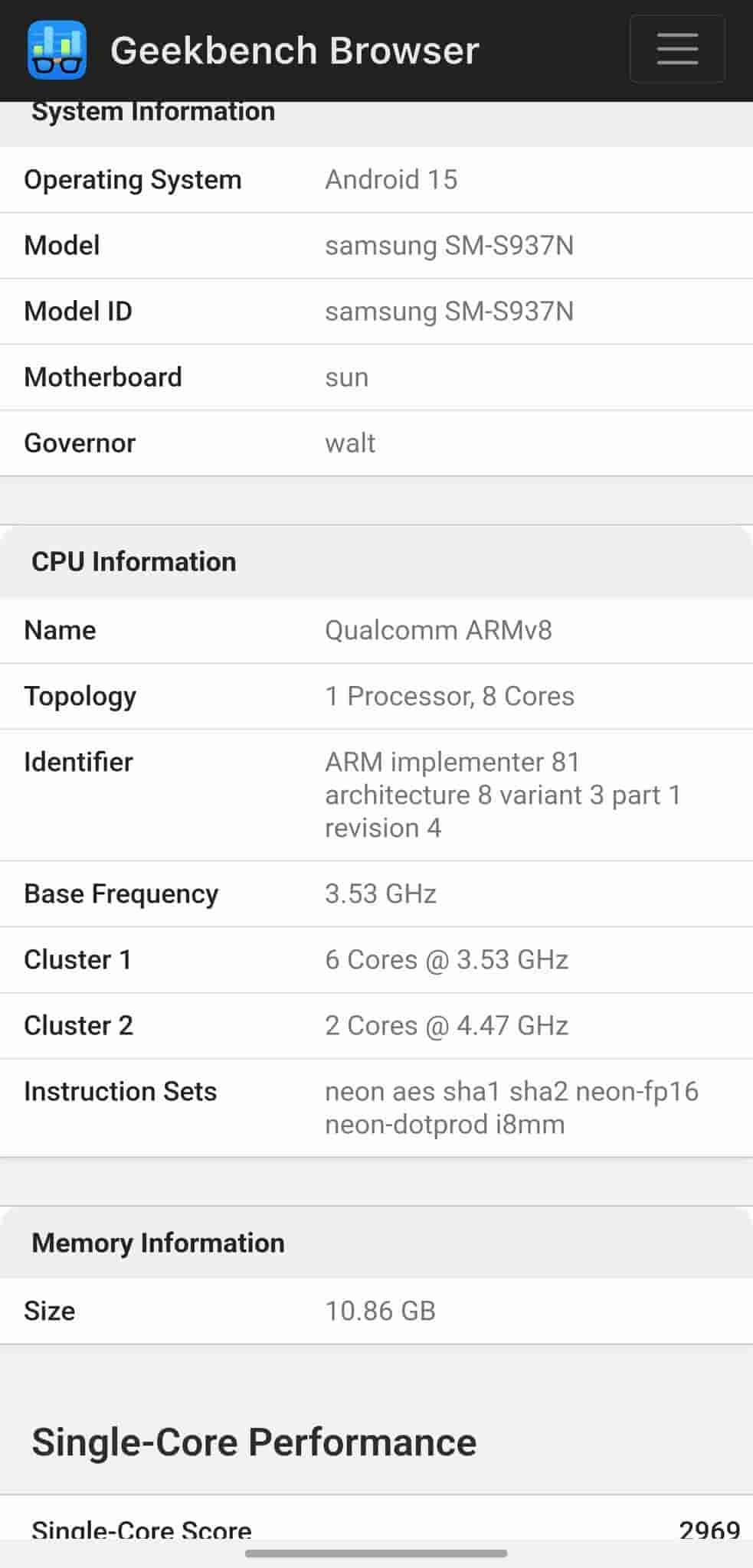Select the Instruction Sets neon aes text
The height and width of the screenshot is (1568, 753).
tap(511, 1107)
